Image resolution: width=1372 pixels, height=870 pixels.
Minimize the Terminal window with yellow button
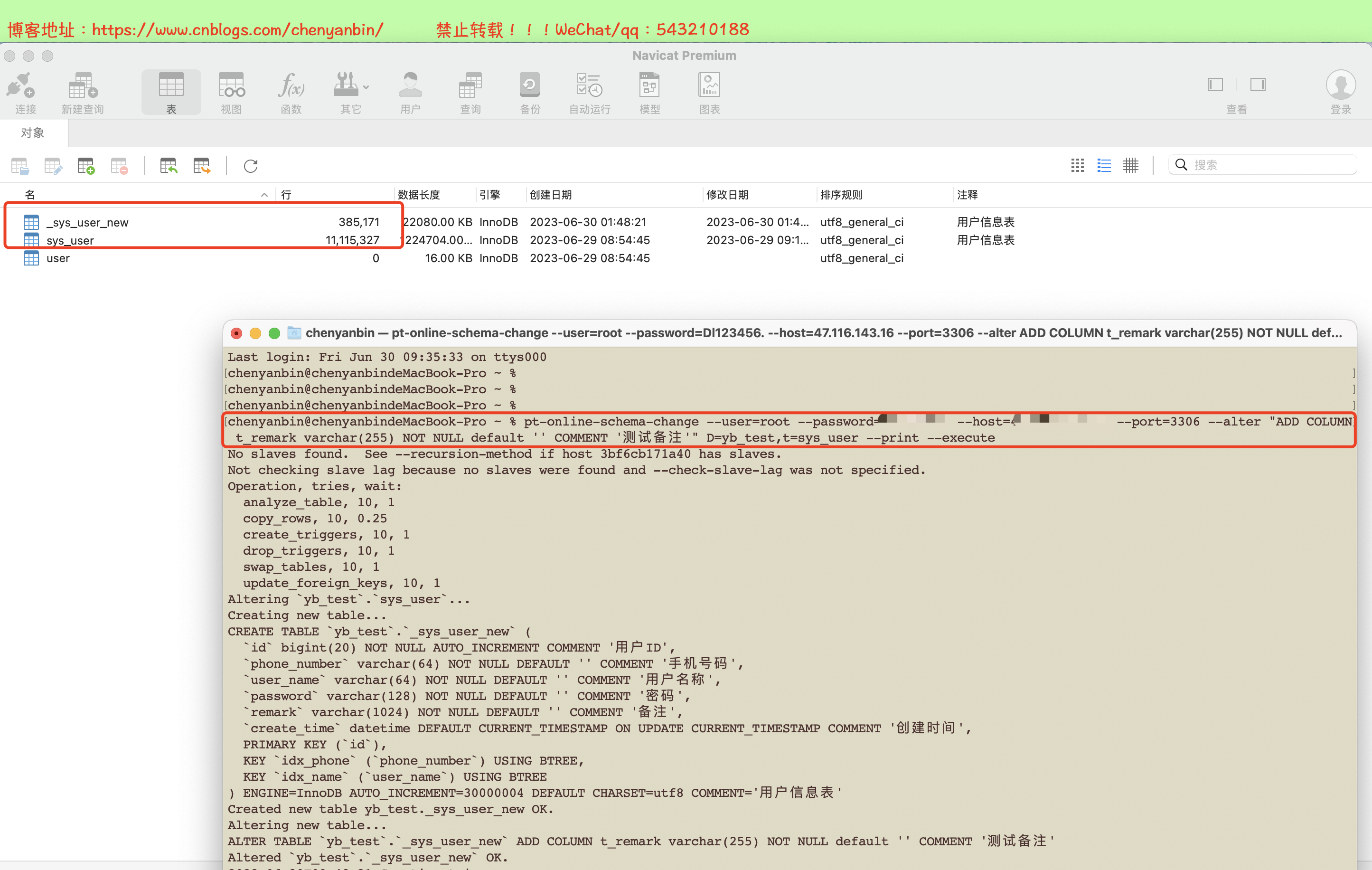coord(255,333)
